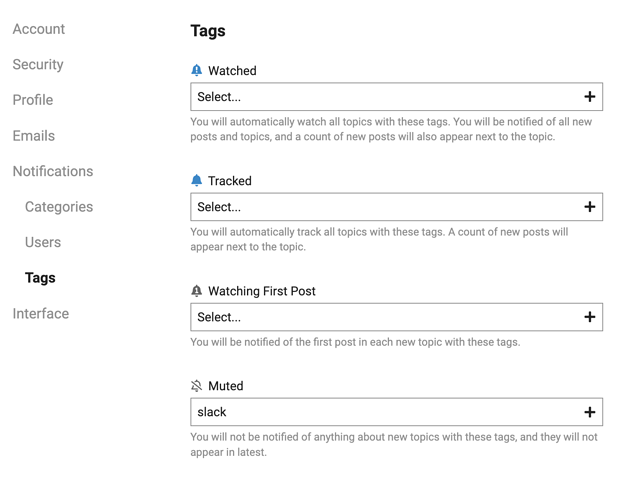This screenshot has height=500, width=637.
Task: Go to the Account preferences section
Action: [x=39, y=29]
